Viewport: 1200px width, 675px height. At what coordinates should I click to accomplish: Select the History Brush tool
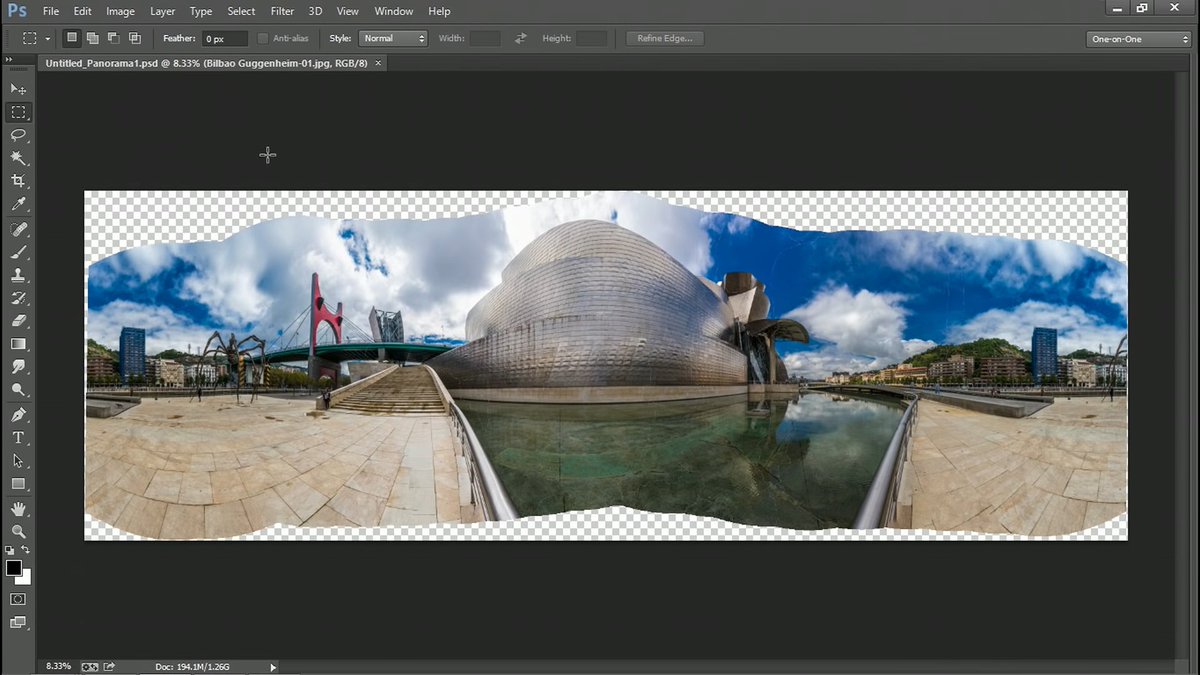[x=18, y=298]
